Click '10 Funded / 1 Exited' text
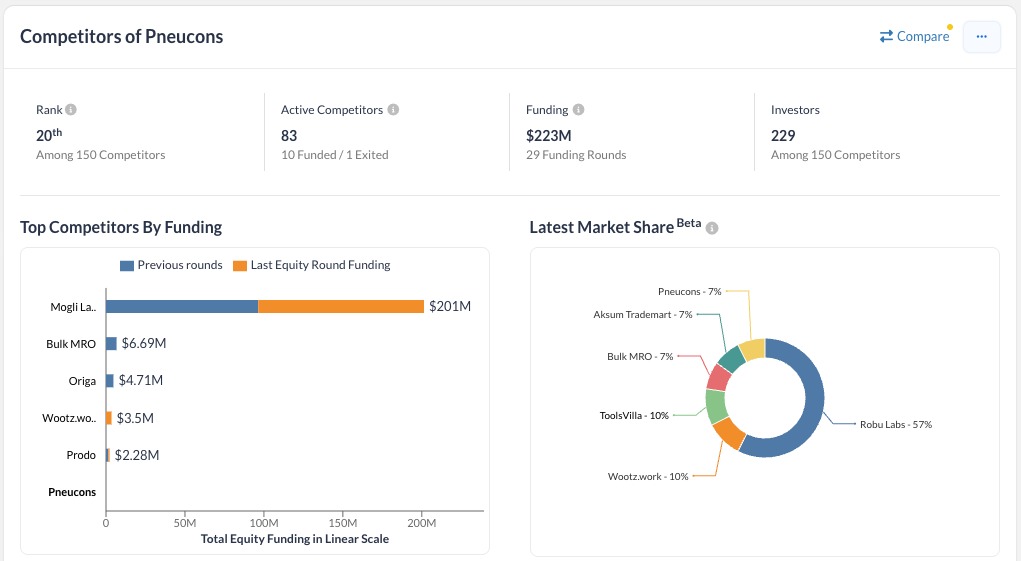Viewport: 1021px width, 561px height. (335, 155)
